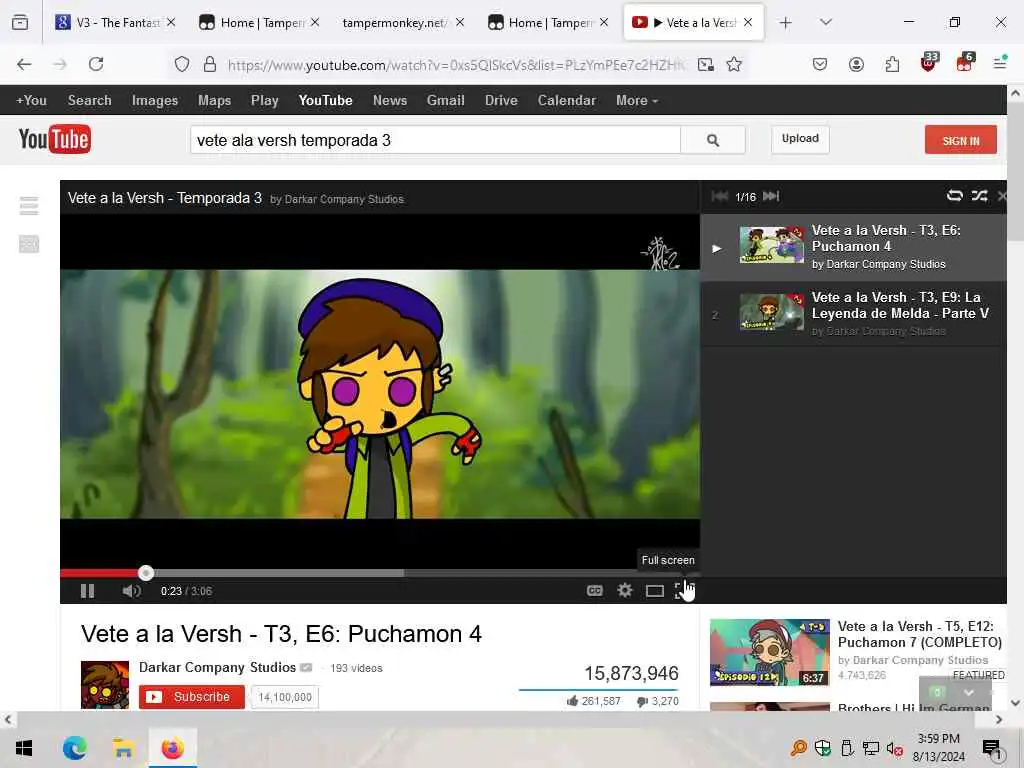
Task: Open File Explorer from taskbar
Action: coord(123,748)
